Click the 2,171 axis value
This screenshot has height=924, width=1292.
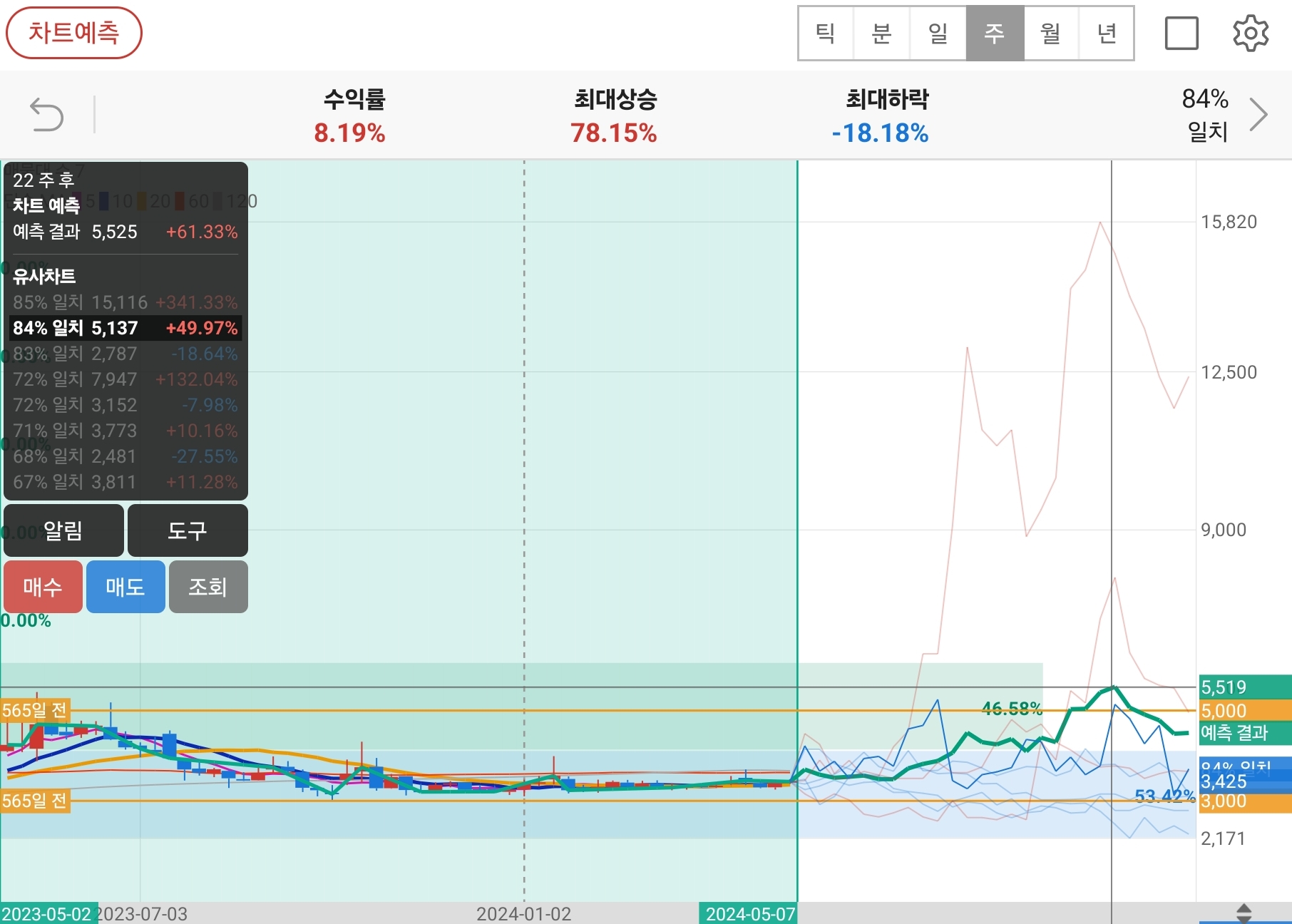pyautogui.click(x=1223, y=838)
